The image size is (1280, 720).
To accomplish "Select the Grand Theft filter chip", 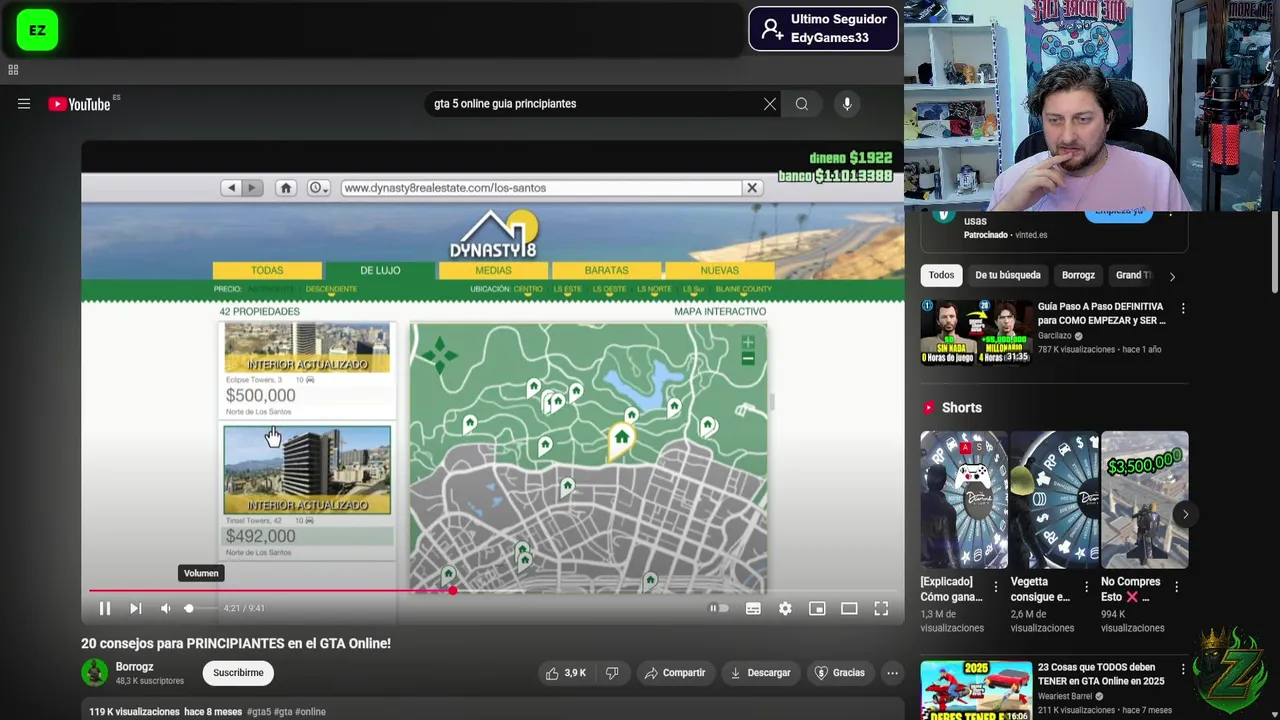I will pos(1133,275).
